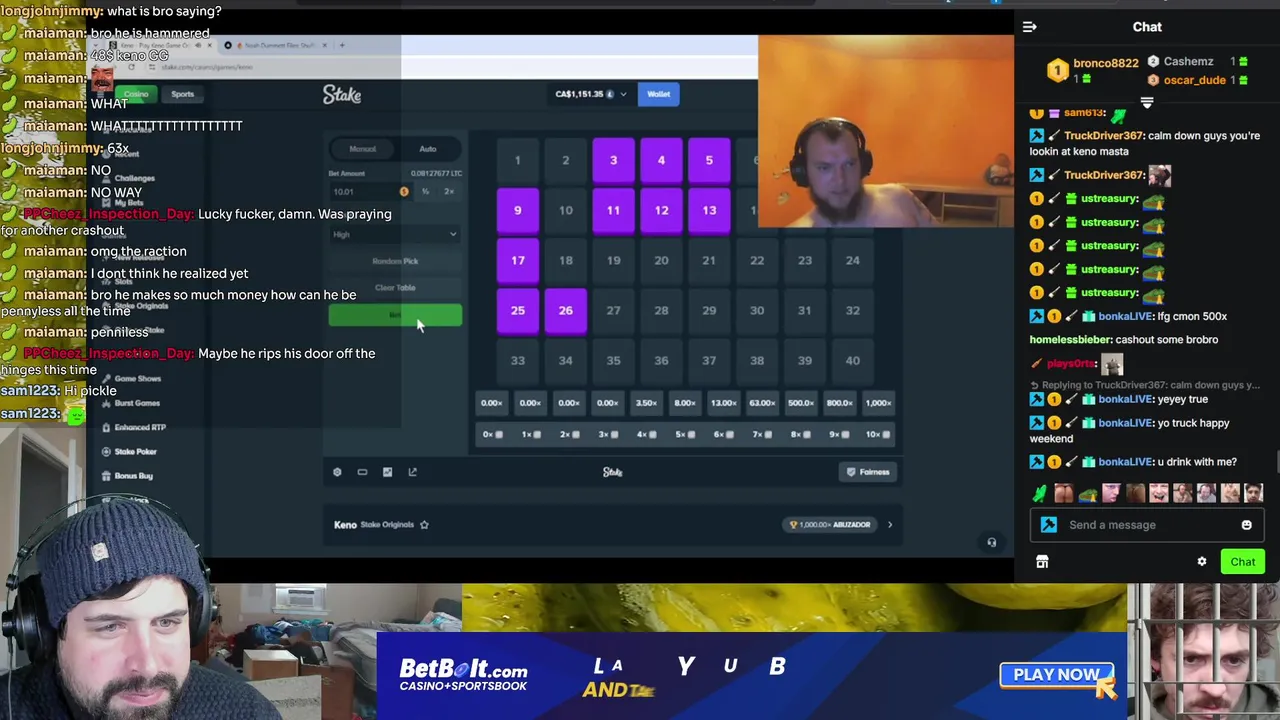Screen dimensions: 1280x720
Task: Switch to Manual betting tab
Action: (363, 149)
